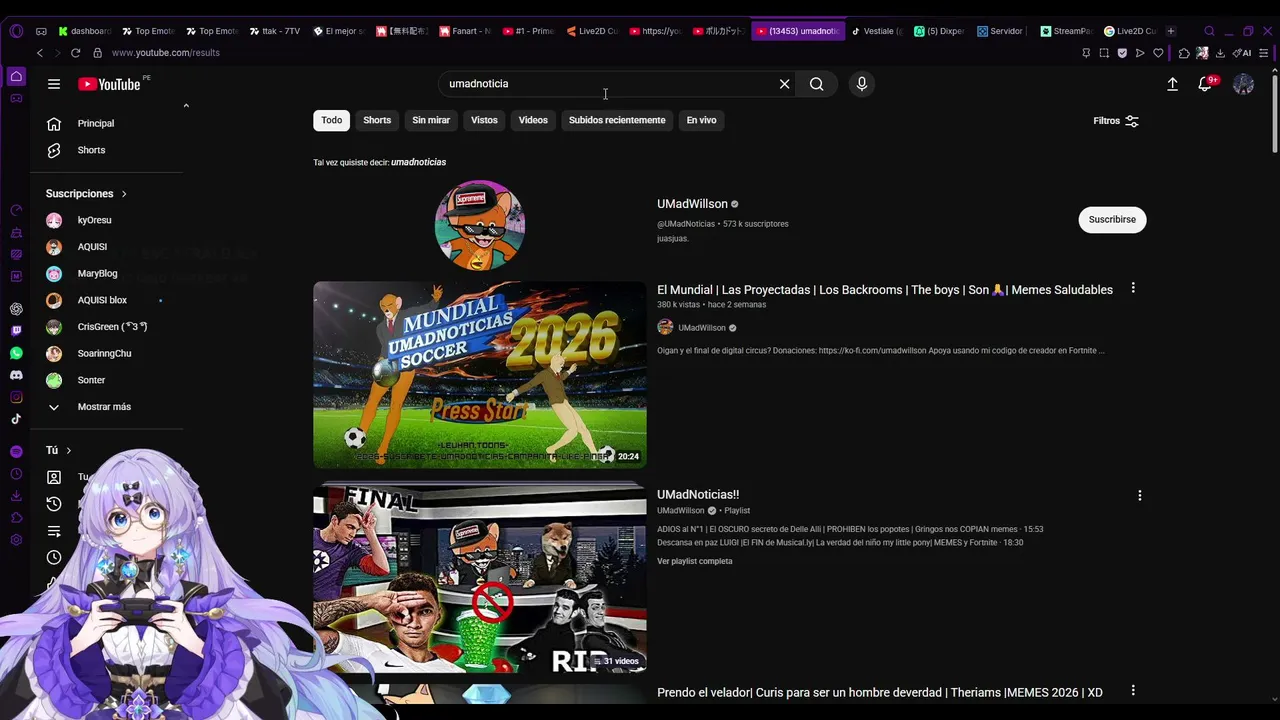Switch to the Servidor browser tab
1280x720 pixels.
pyautogui.click(x=1001, y=31)
